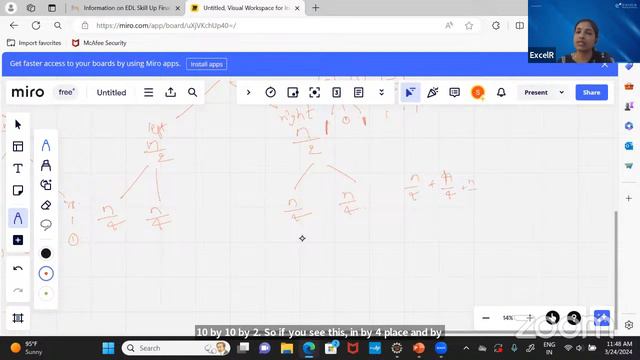Export the board with upload icon
Image resolution: width=640 pixels, height=360 pixels.
171,93
